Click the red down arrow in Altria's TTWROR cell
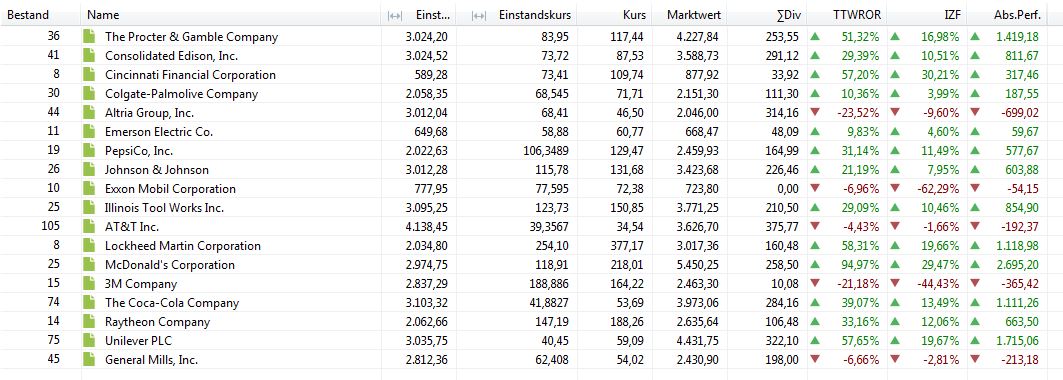Viewport: 1063px width, 380px height. tap(815, 112)
